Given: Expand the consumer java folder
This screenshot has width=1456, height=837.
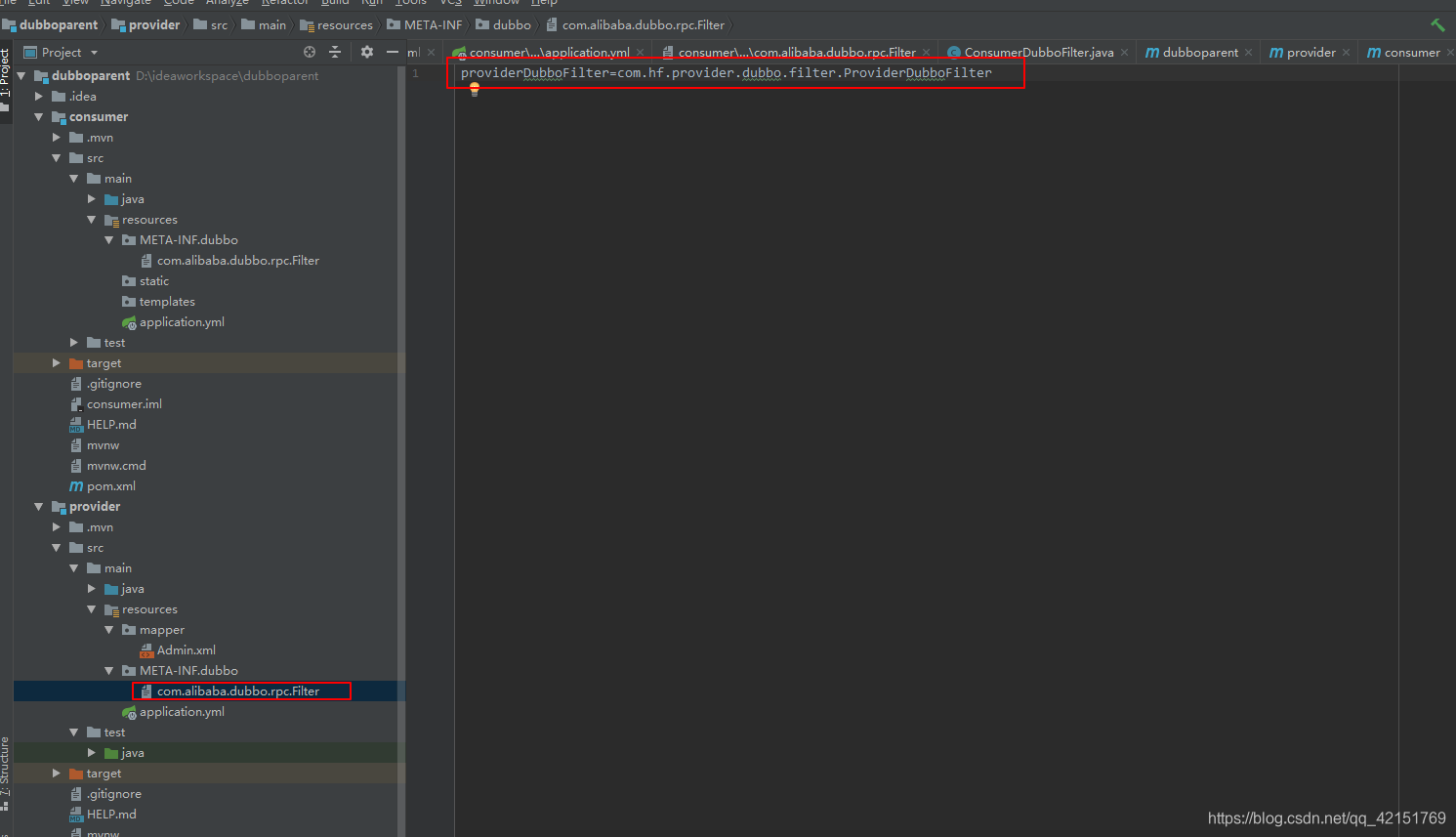Looking at the screenshot, I should coord(91,198).
